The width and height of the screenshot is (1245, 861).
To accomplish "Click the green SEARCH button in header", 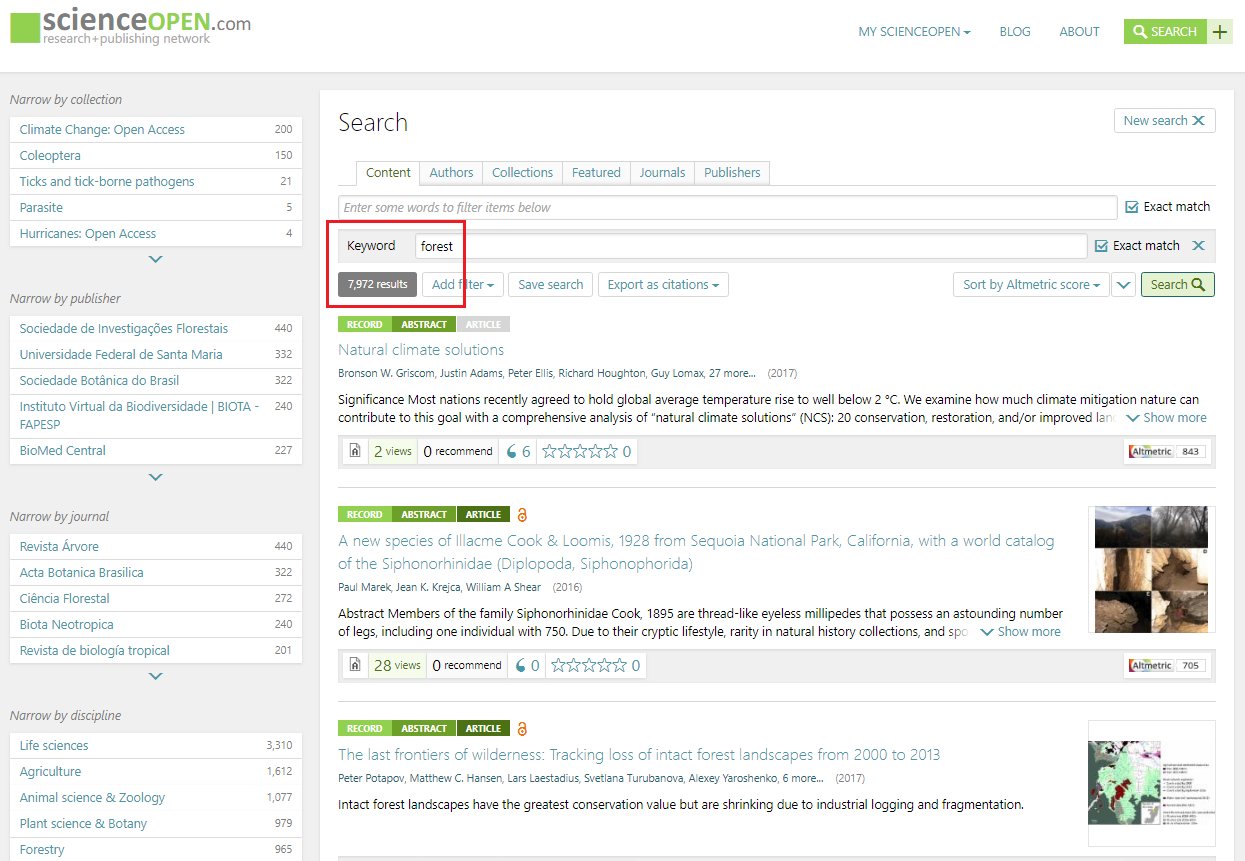I will 1165,32.
